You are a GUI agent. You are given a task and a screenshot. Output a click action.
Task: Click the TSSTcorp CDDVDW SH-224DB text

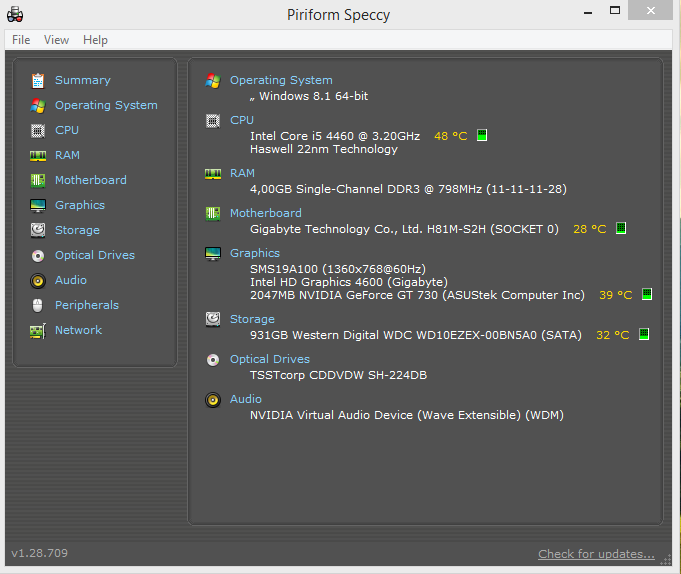click(338, 375)
